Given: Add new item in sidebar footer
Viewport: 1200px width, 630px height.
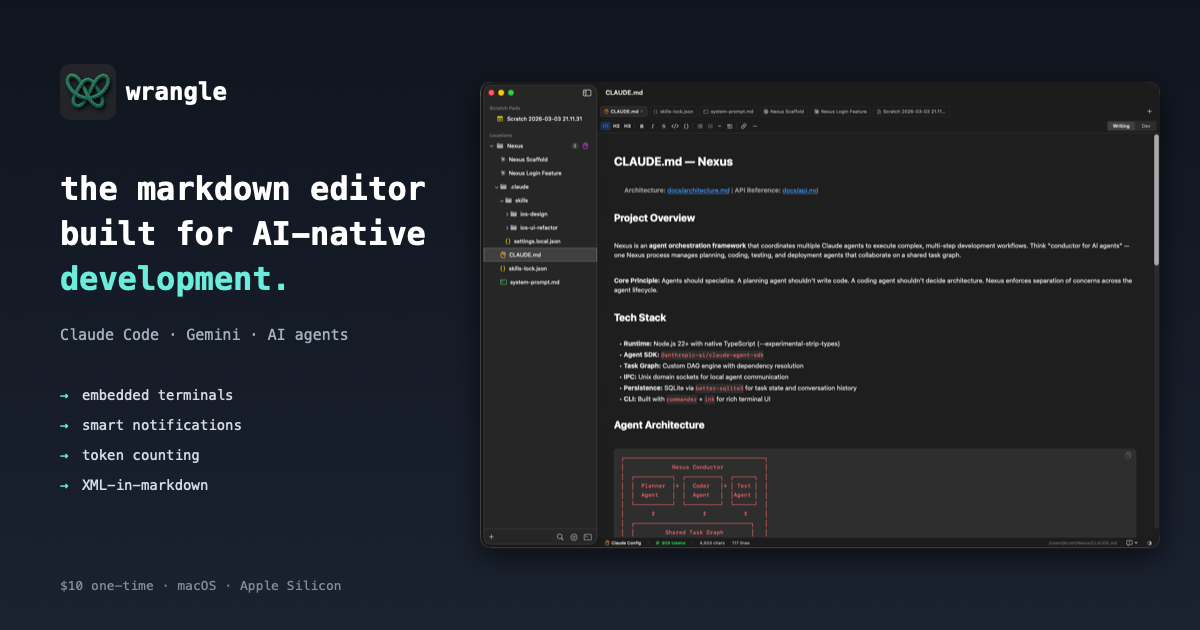Looking at the screenshot, I should click(491, 537).
